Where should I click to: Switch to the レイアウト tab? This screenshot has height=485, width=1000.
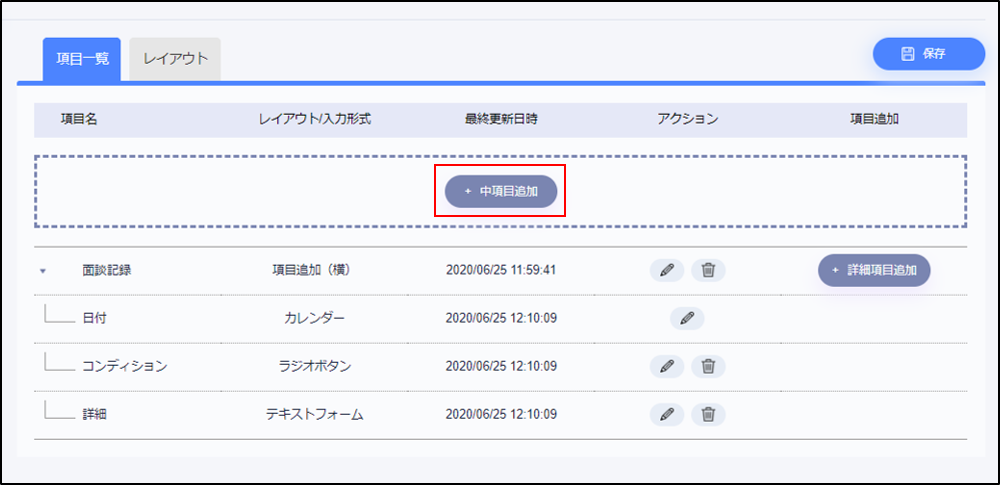coord(175,58)
